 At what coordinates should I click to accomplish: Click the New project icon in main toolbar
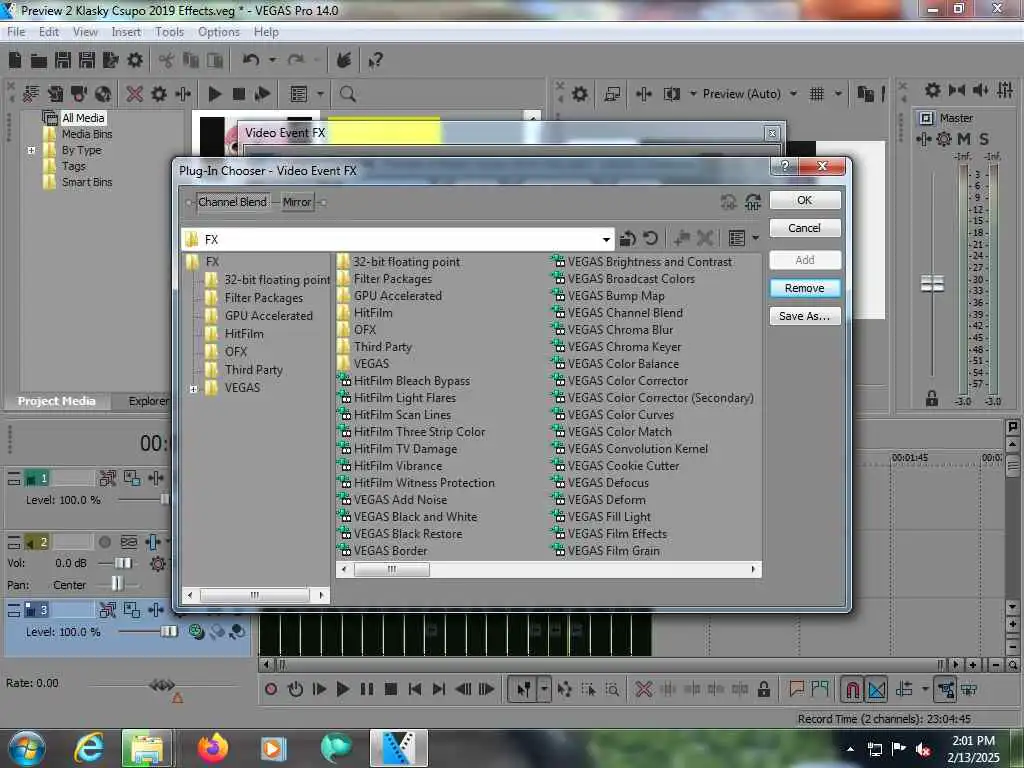coord(15,61)
